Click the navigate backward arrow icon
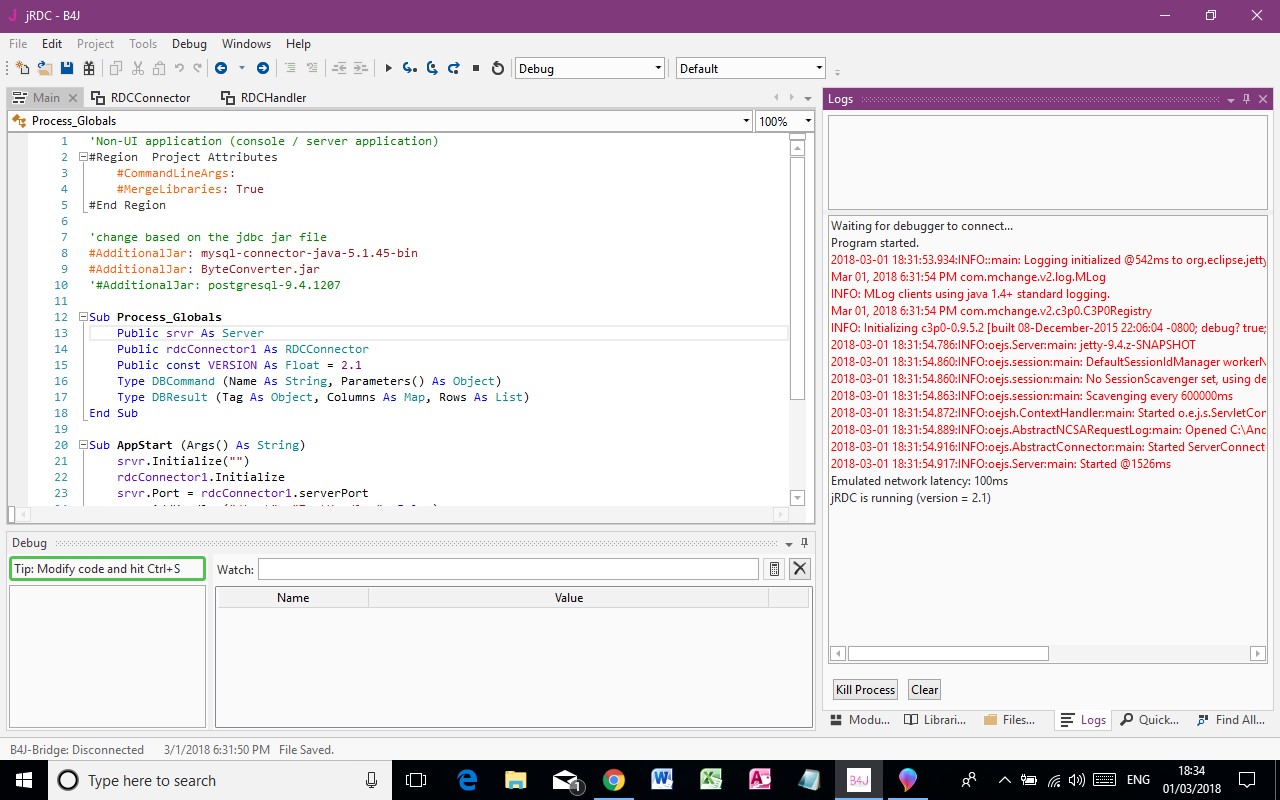This screenshot has width=1280, height=800. tap(221, 68)
